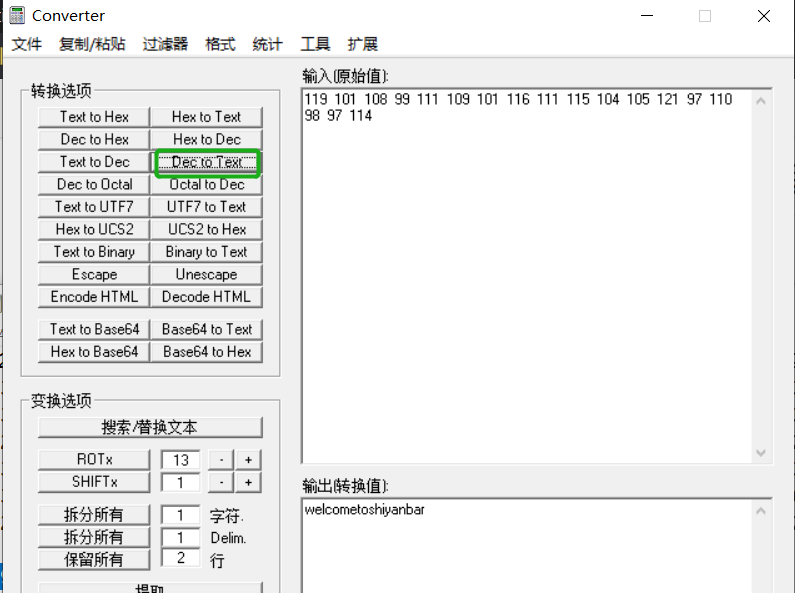795x593 pixels.
Task: Click input area scrollbar up arrow
Action: [x=761, y=101]
